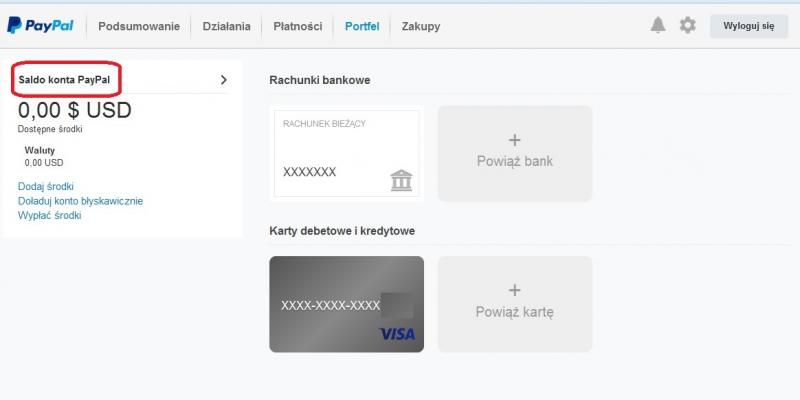Image resolution: width=800 pixels, height=400 pixels.
Task: Select the Rachunek bieżący bank card
Action: (x=346, y=153)
